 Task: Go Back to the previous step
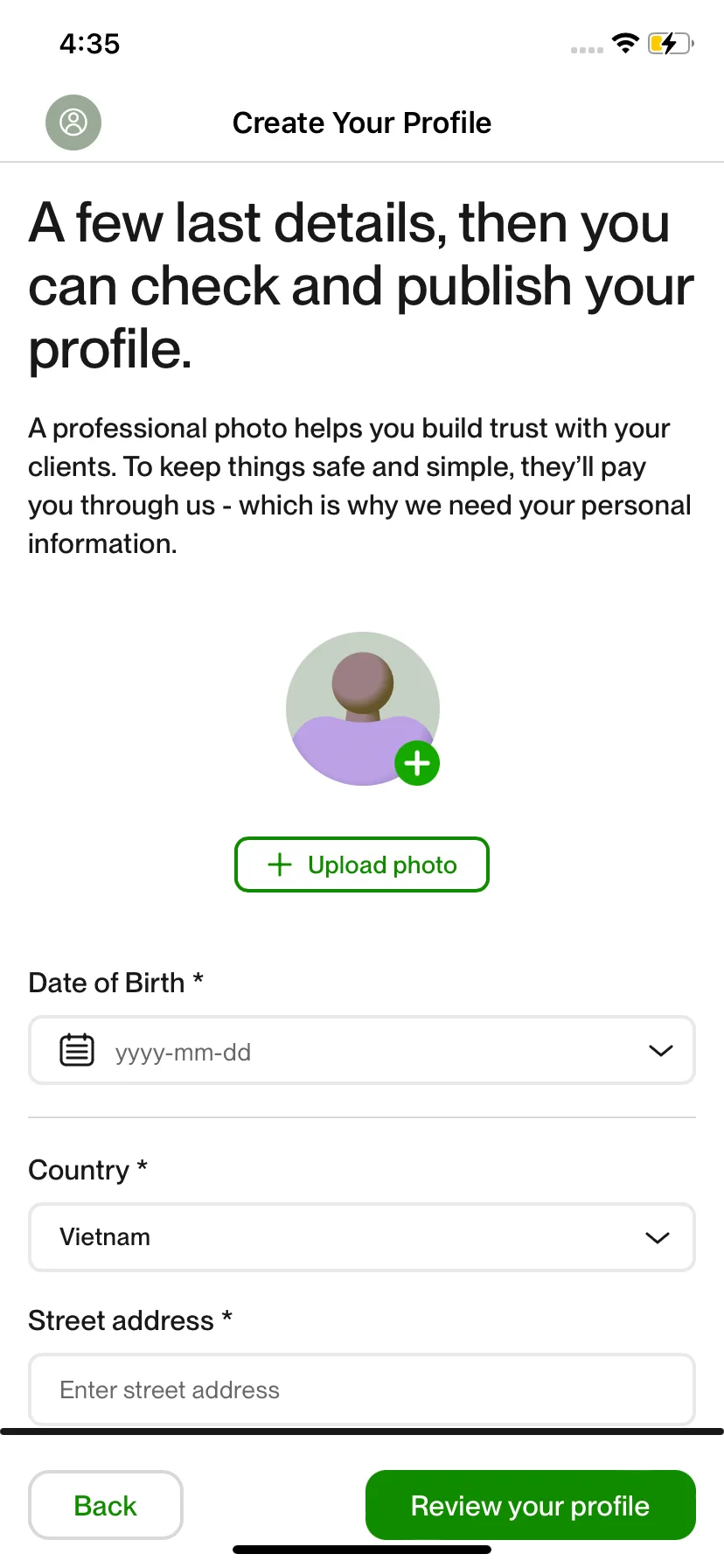106,1505
